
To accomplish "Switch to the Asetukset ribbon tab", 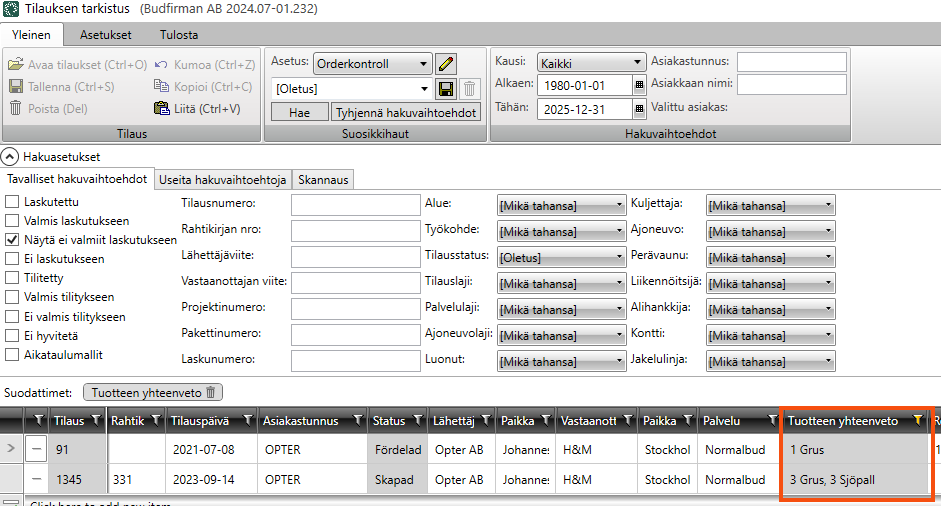I will (x=105, y=34).
